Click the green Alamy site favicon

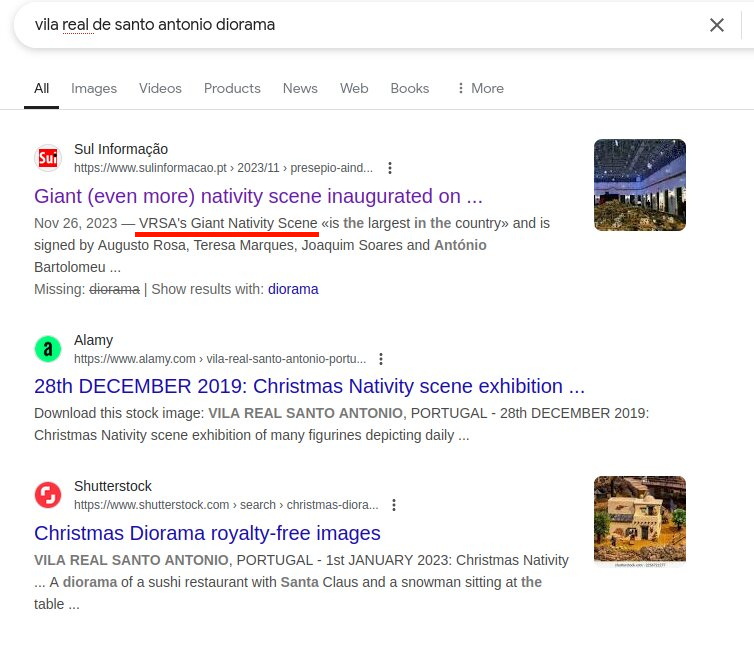pyautogui.click(x=47, y=349)
